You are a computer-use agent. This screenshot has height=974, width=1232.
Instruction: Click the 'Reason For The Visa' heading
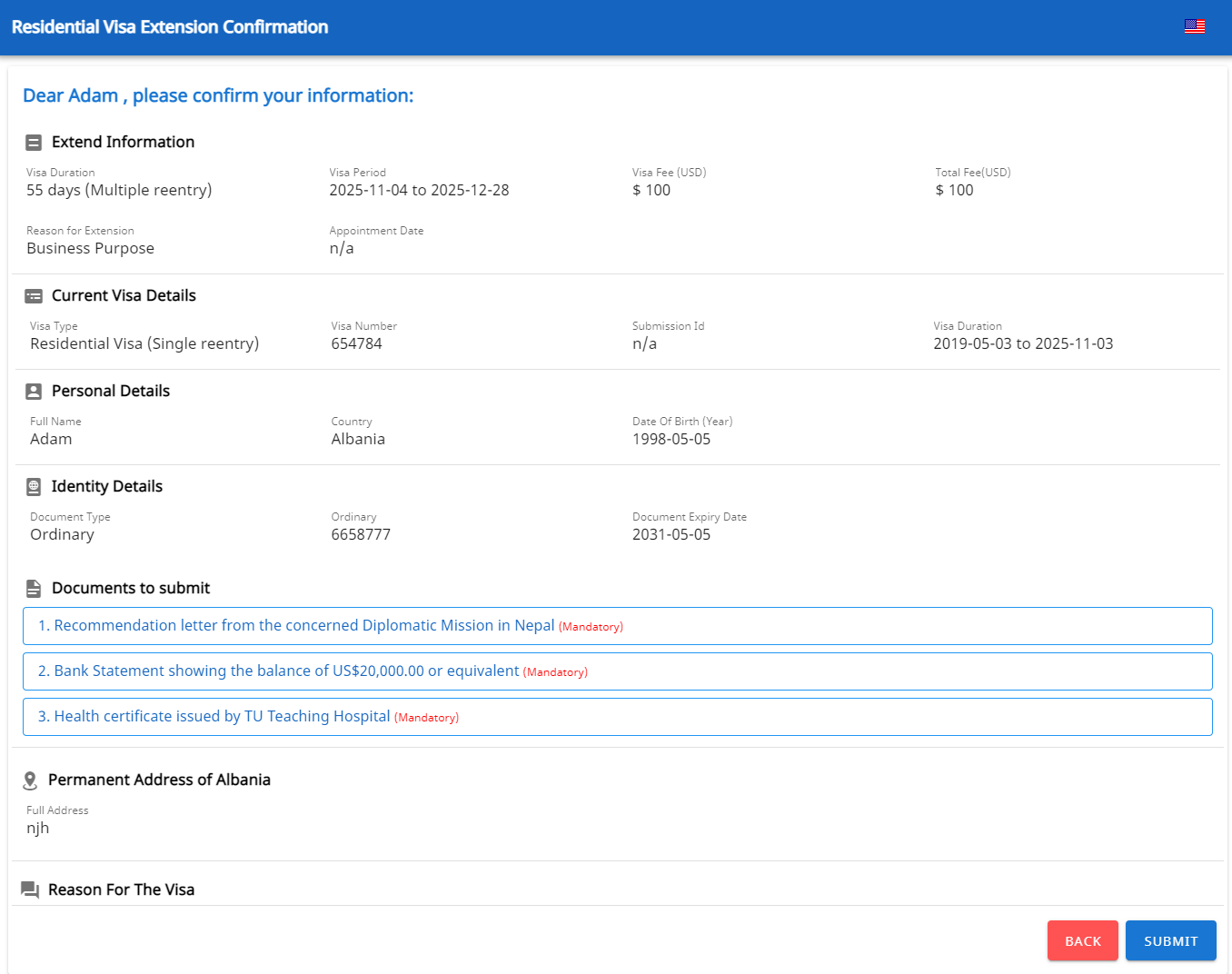pos(121,890)
